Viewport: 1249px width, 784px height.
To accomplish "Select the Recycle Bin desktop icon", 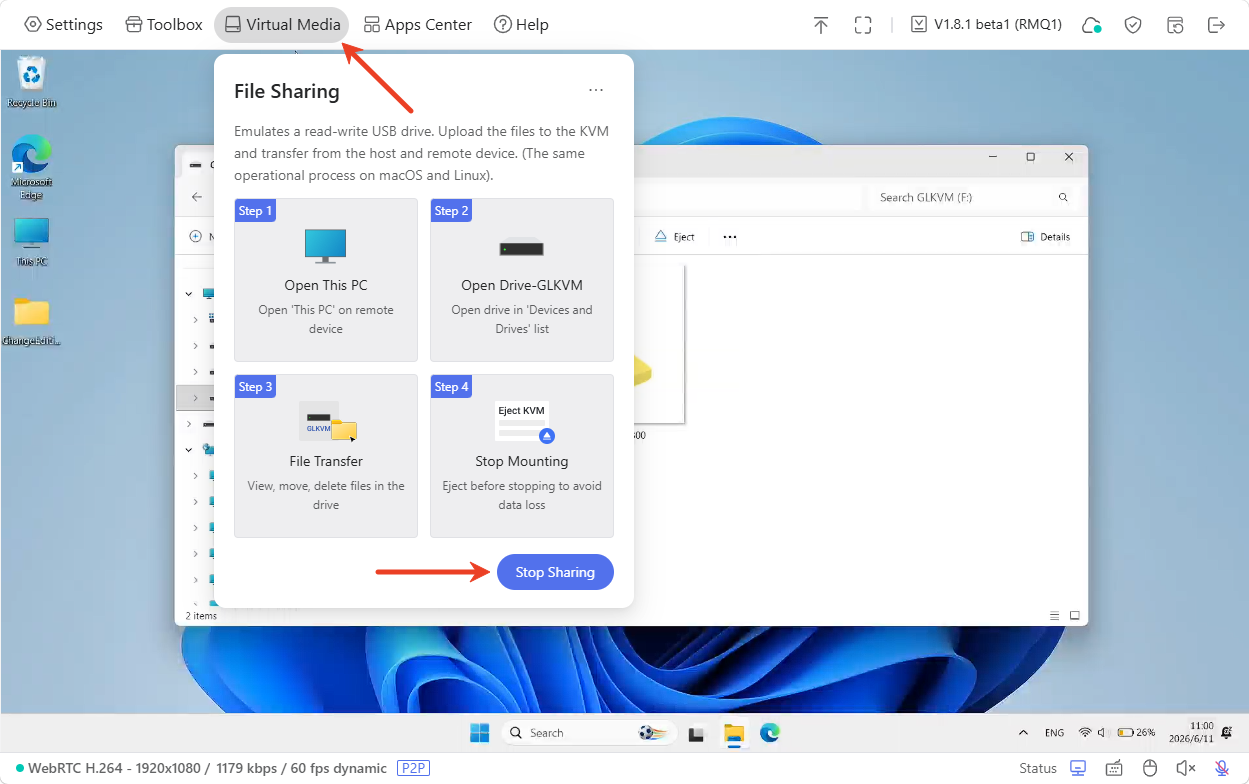I will [32, 82].
